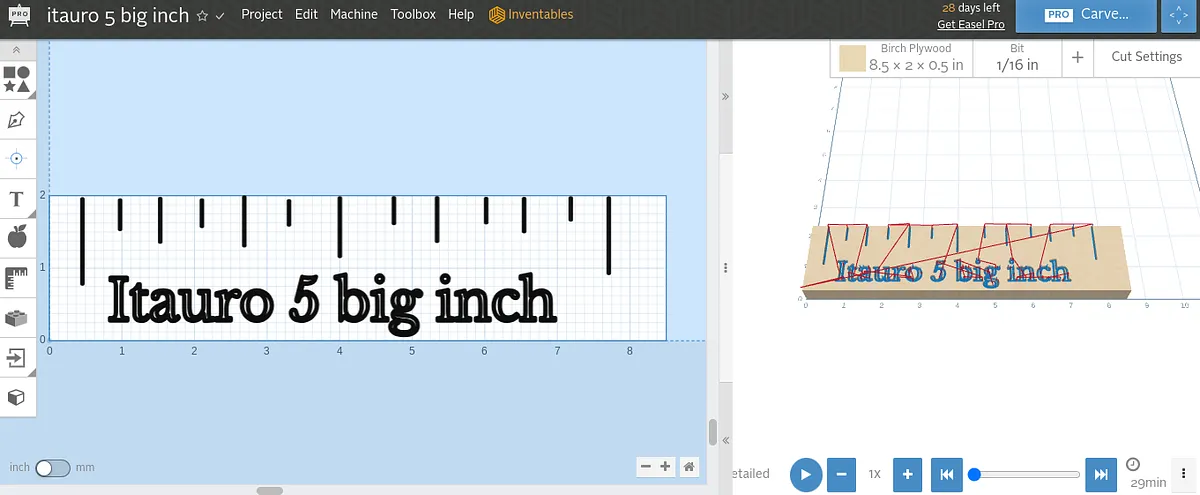Screen dimensions: 1200x495
Task: Click the Carve button
Action: coord(1085,16)
